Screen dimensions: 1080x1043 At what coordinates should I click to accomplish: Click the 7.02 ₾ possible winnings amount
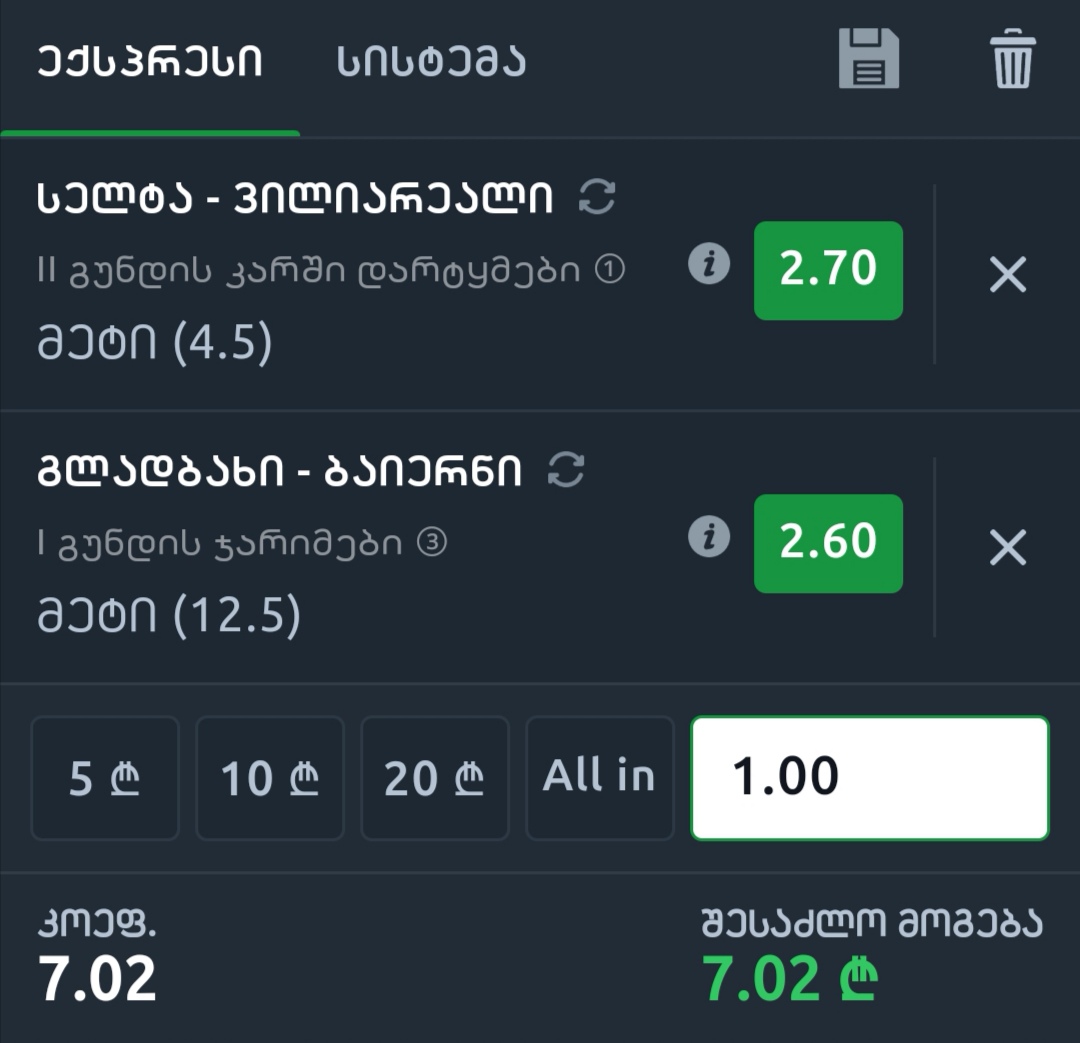click(789, 979)
